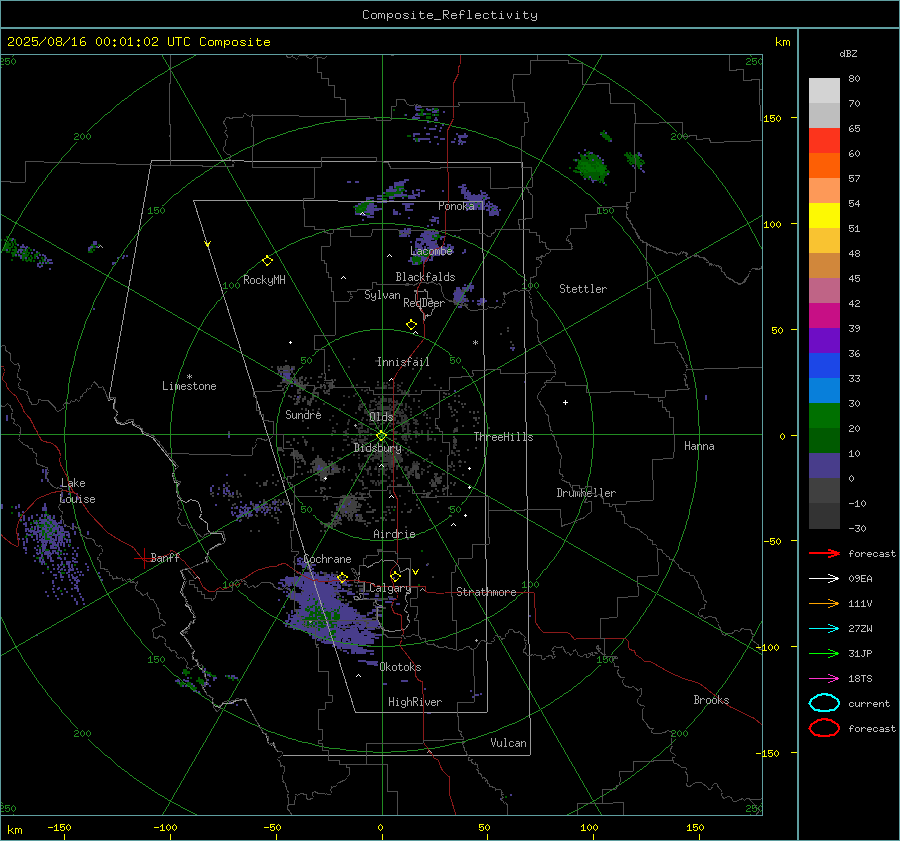The image size is (900, 841).
Task: Click the Lake Louise location label
Action: (77, 491)
